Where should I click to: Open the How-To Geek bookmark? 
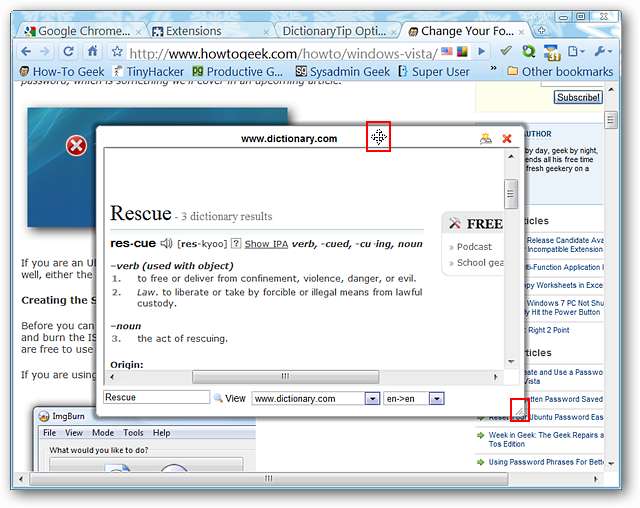pyautogui.click(x=62, y=72)
